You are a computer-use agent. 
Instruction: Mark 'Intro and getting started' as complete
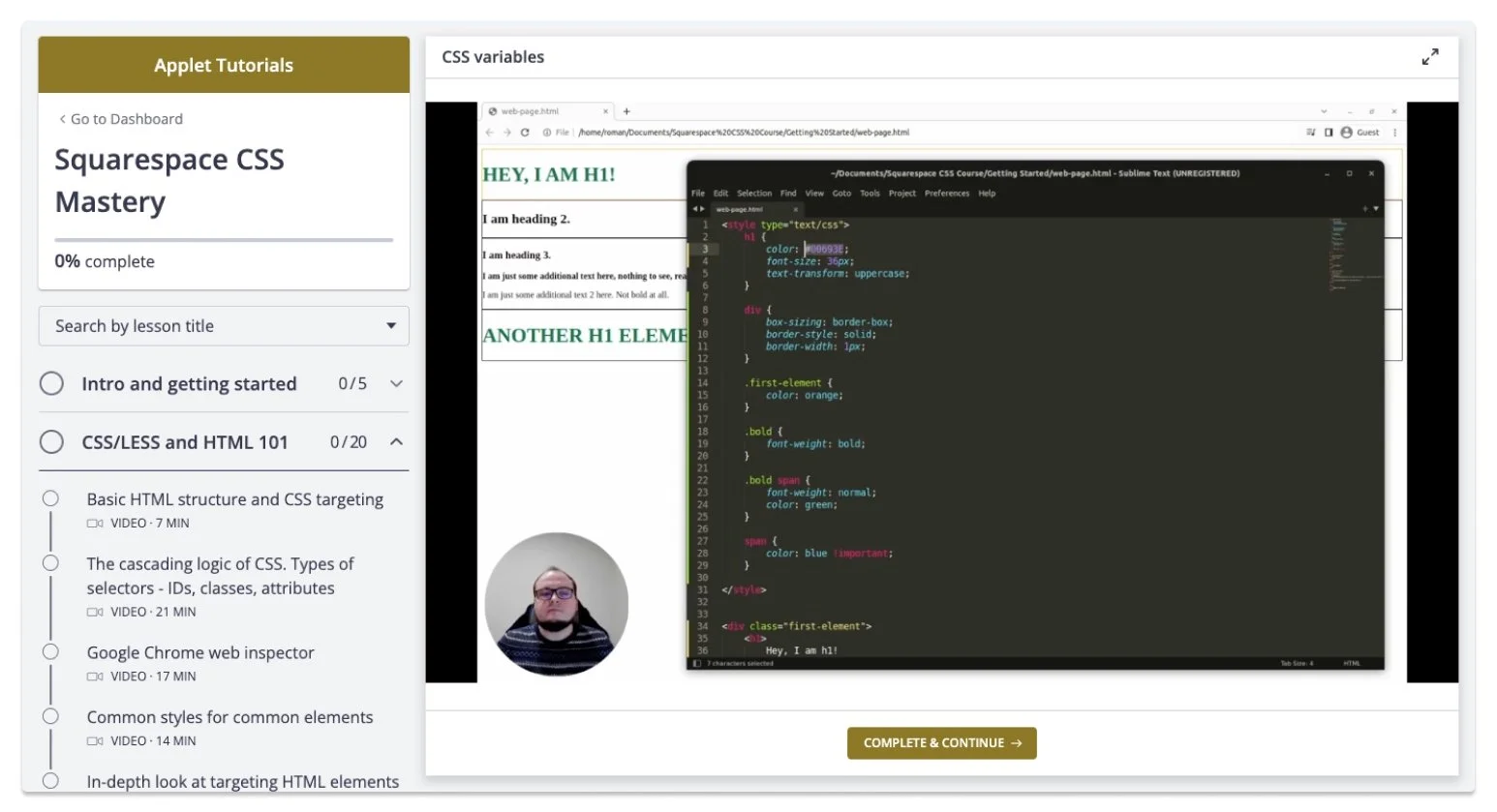[x=52, y=383]
